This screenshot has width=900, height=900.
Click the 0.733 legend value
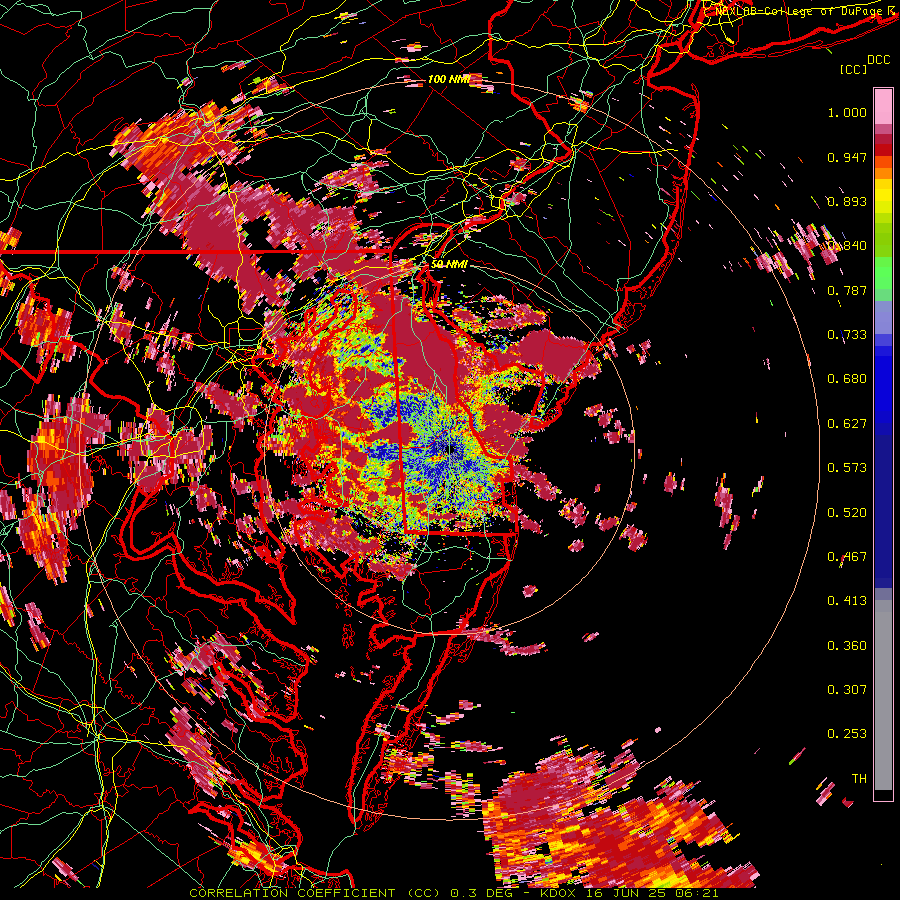847,335
